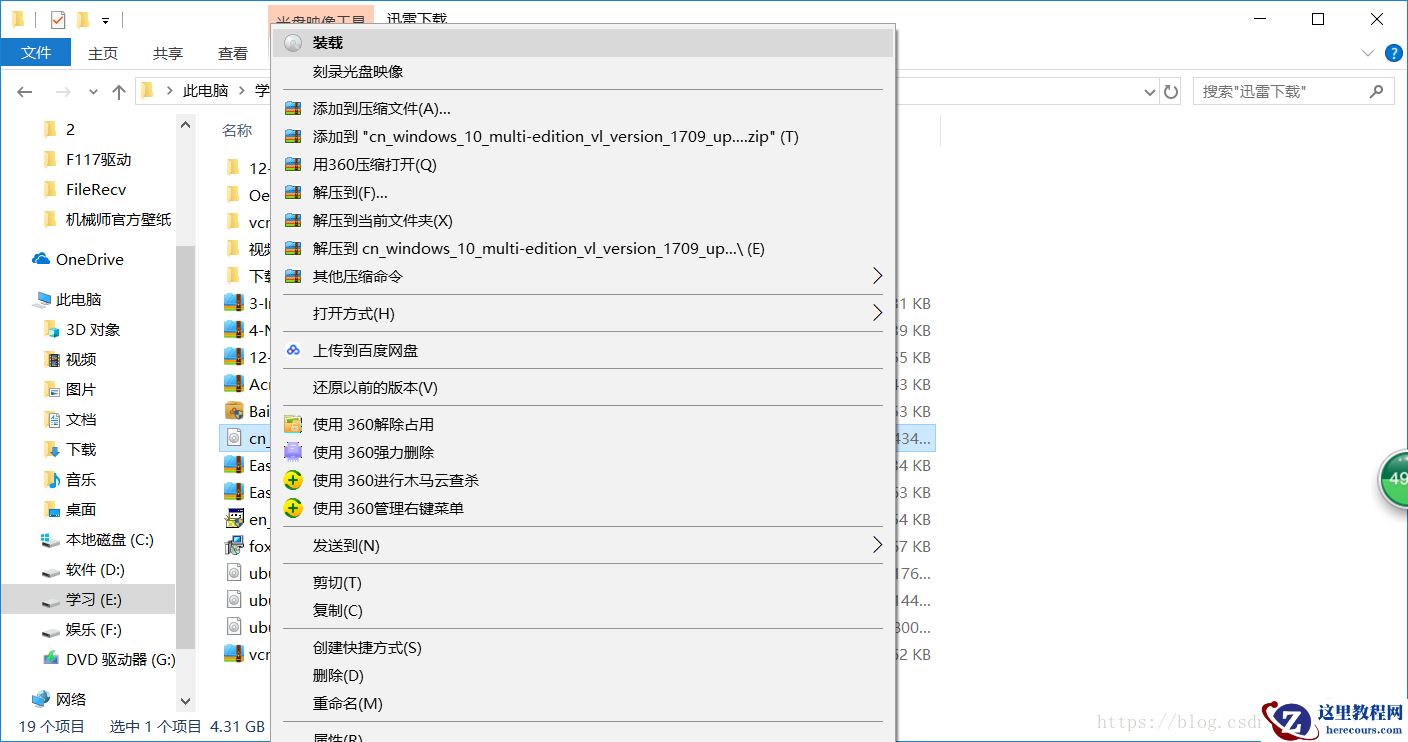The width and height of the screenshot is (1408, 742).
Task: Switch to the 查看 ribbon tab
Action: coord(233,53)
